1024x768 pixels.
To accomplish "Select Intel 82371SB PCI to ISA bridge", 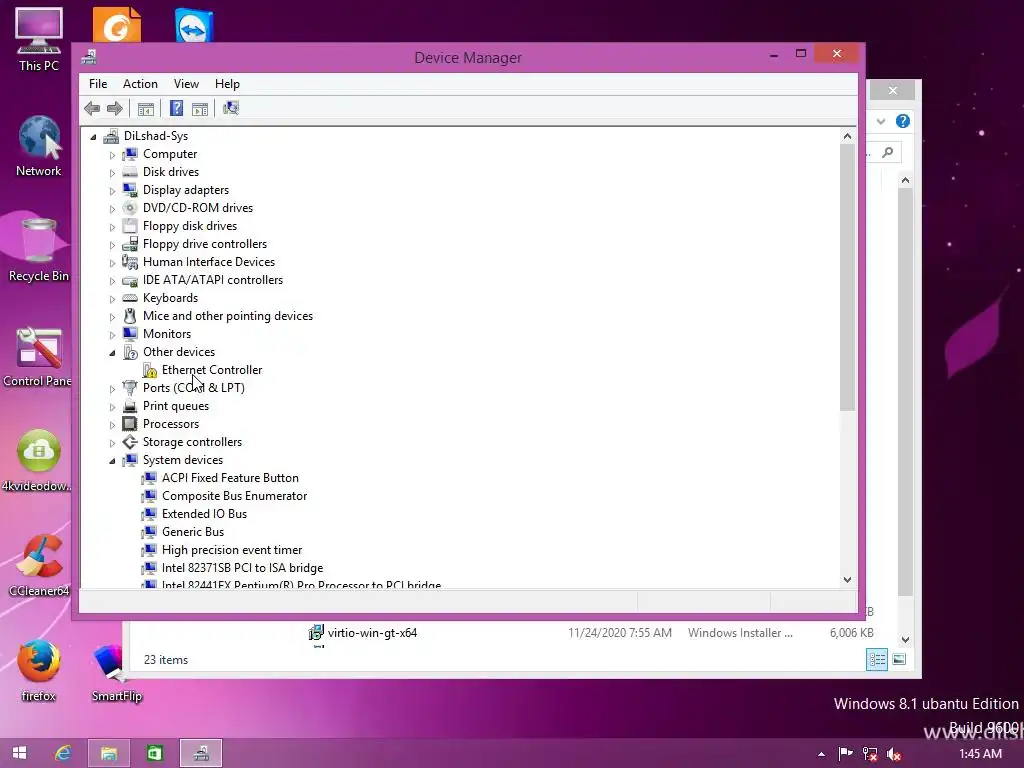I will click(x=242, y=568).
